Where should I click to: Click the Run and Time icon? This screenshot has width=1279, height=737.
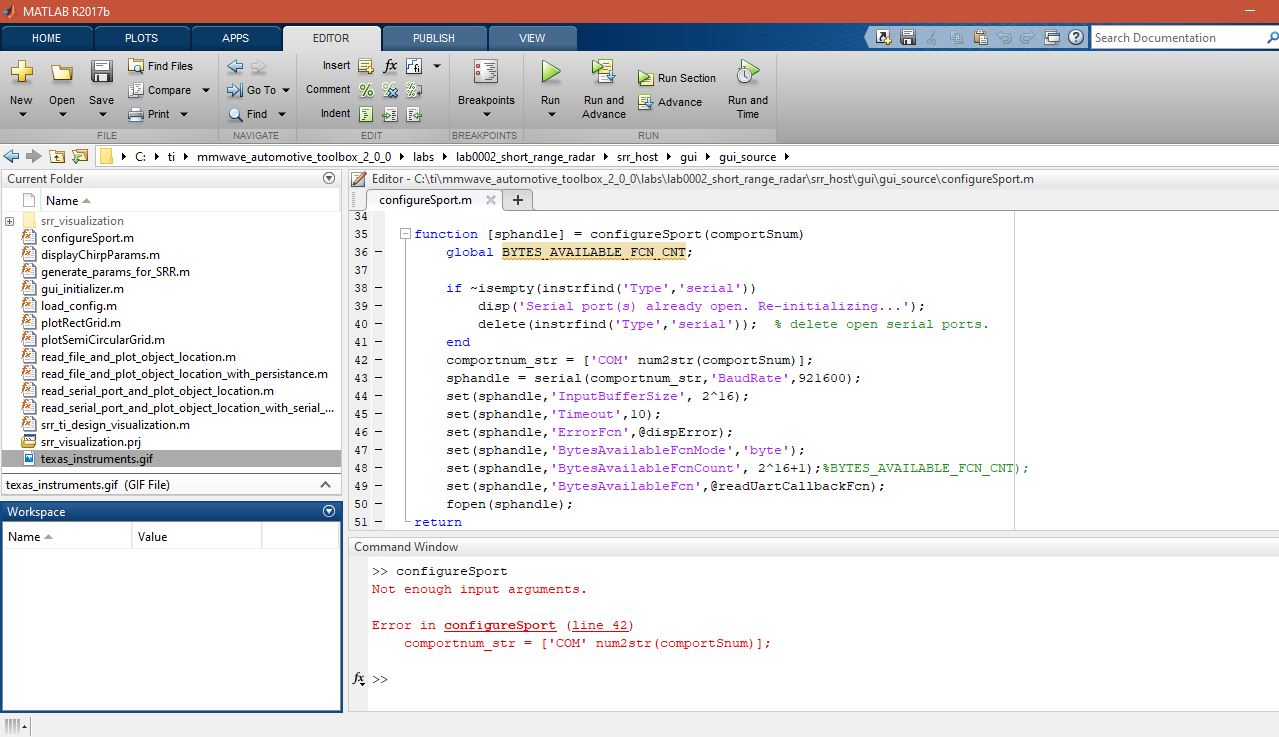point(747,72)
